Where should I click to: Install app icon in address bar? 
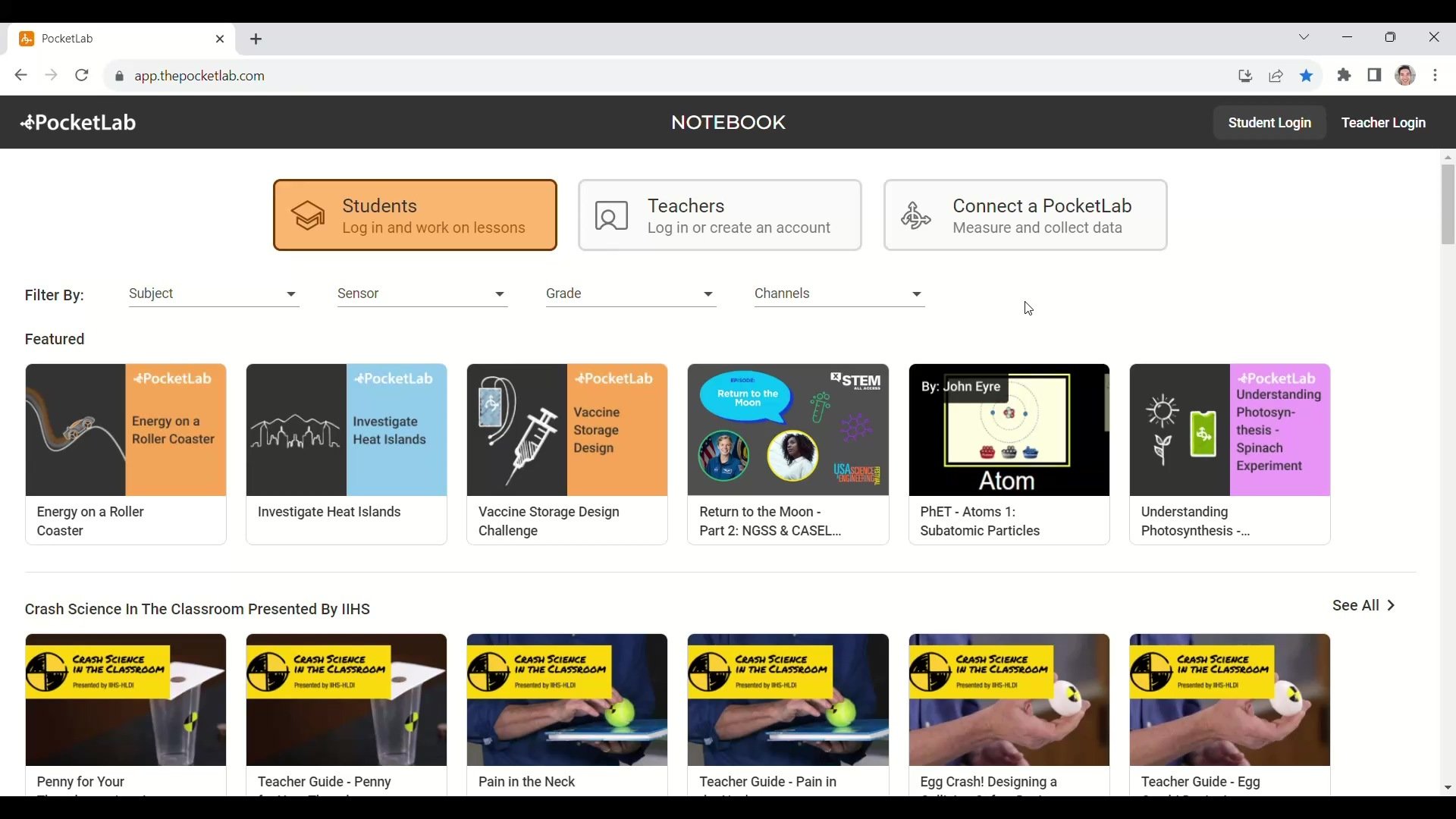pos(1245,76)
